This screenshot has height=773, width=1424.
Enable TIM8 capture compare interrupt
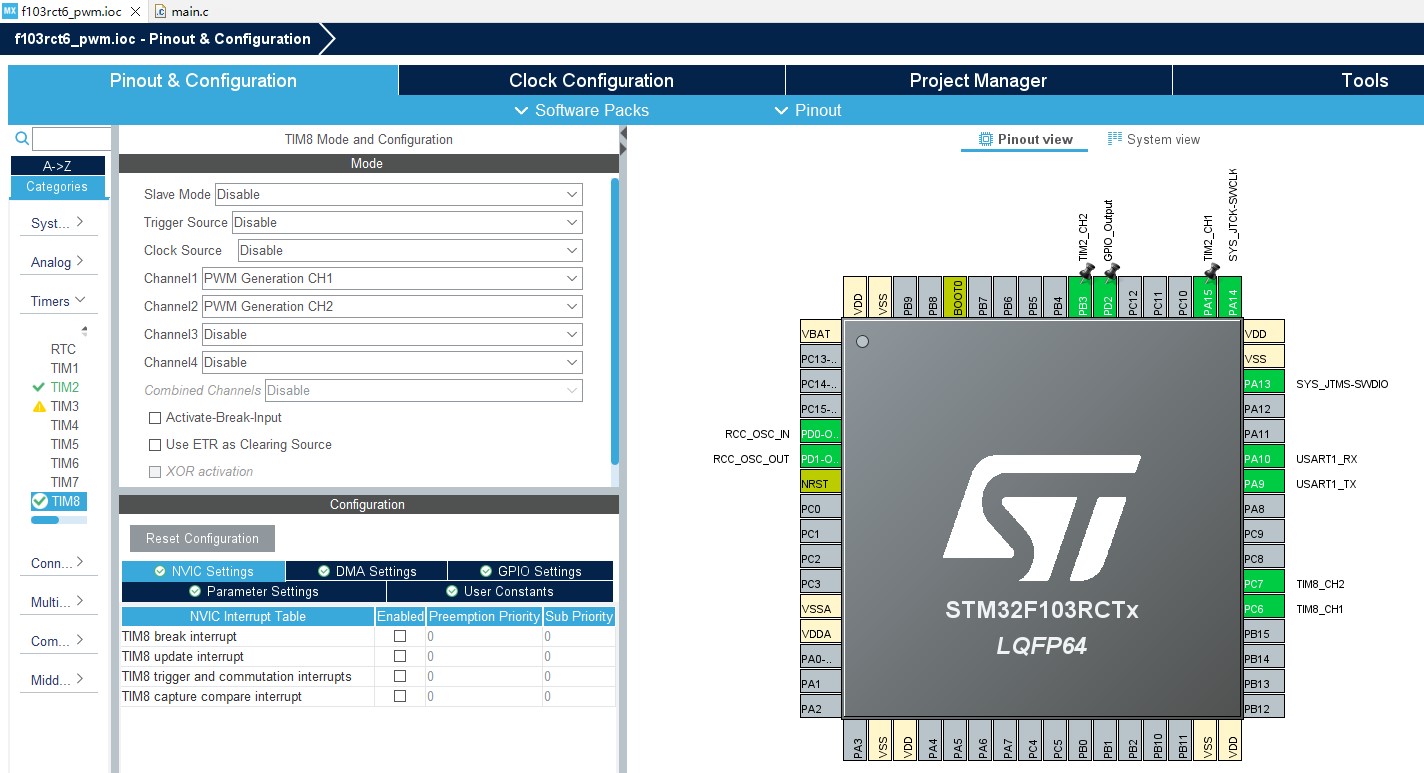[400, 696]
